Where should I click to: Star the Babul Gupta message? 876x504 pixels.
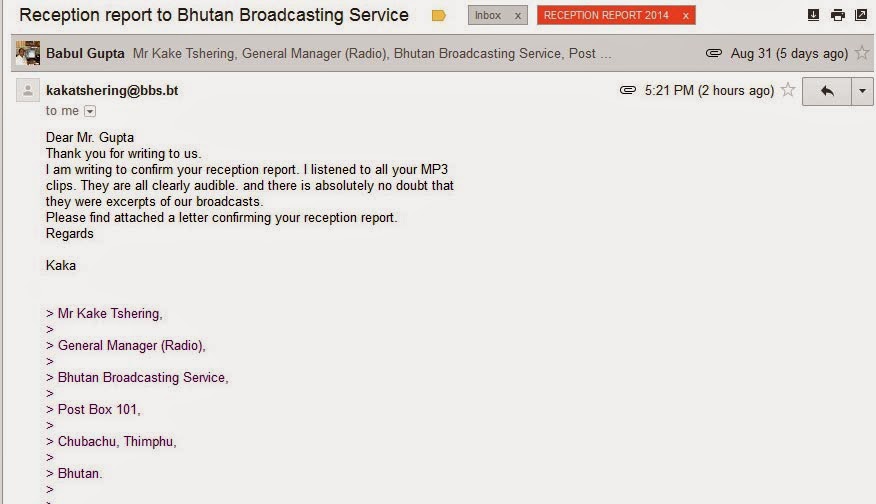pos(863,53)
